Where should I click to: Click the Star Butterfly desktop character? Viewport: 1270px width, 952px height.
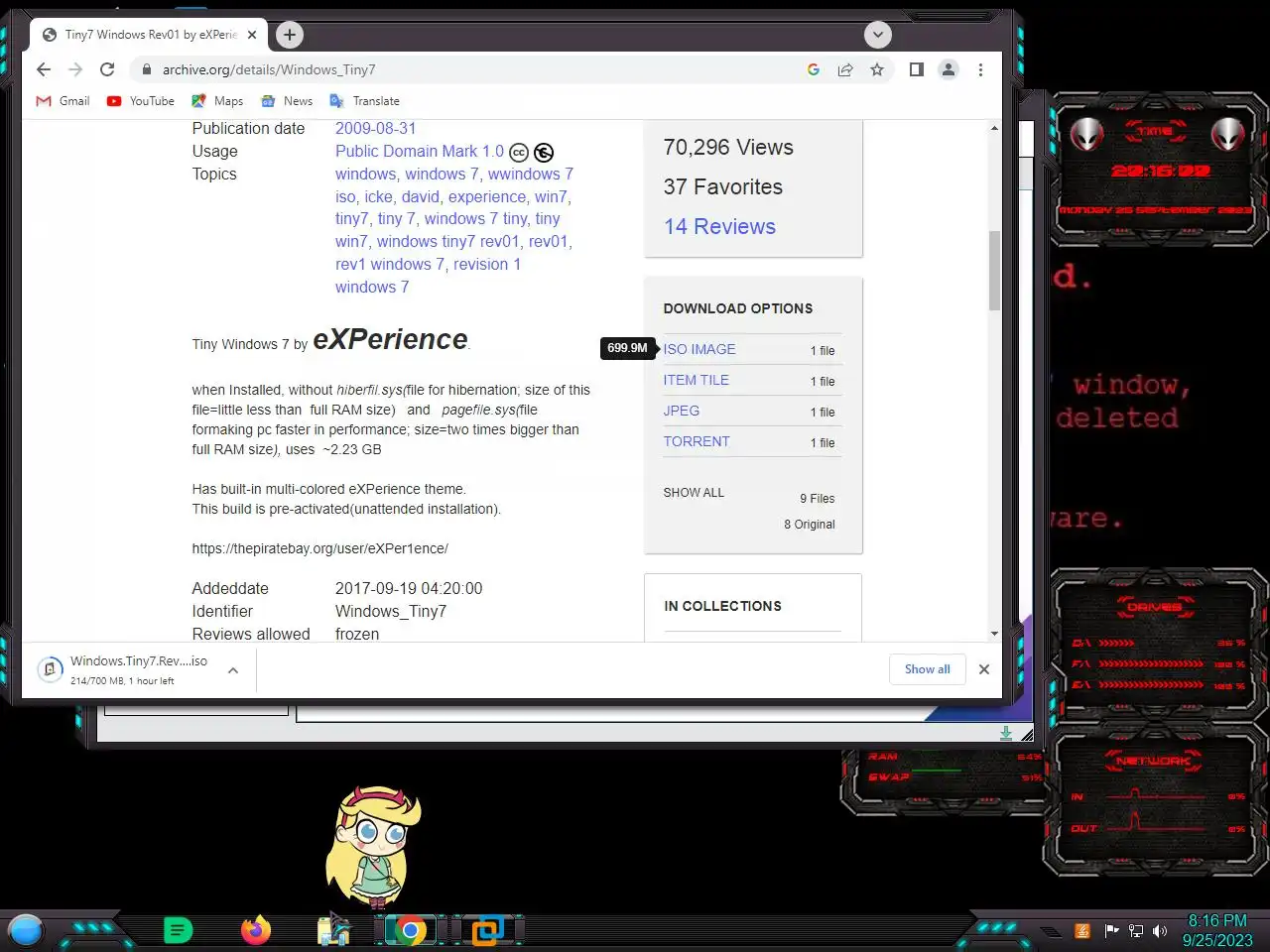point(373,846)
